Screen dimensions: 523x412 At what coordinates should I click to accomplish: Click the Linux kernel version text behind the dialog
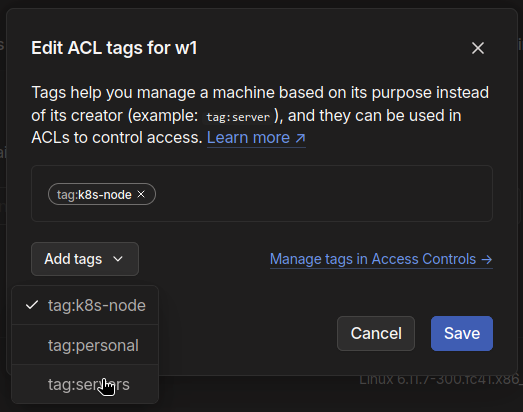[441, 380]
